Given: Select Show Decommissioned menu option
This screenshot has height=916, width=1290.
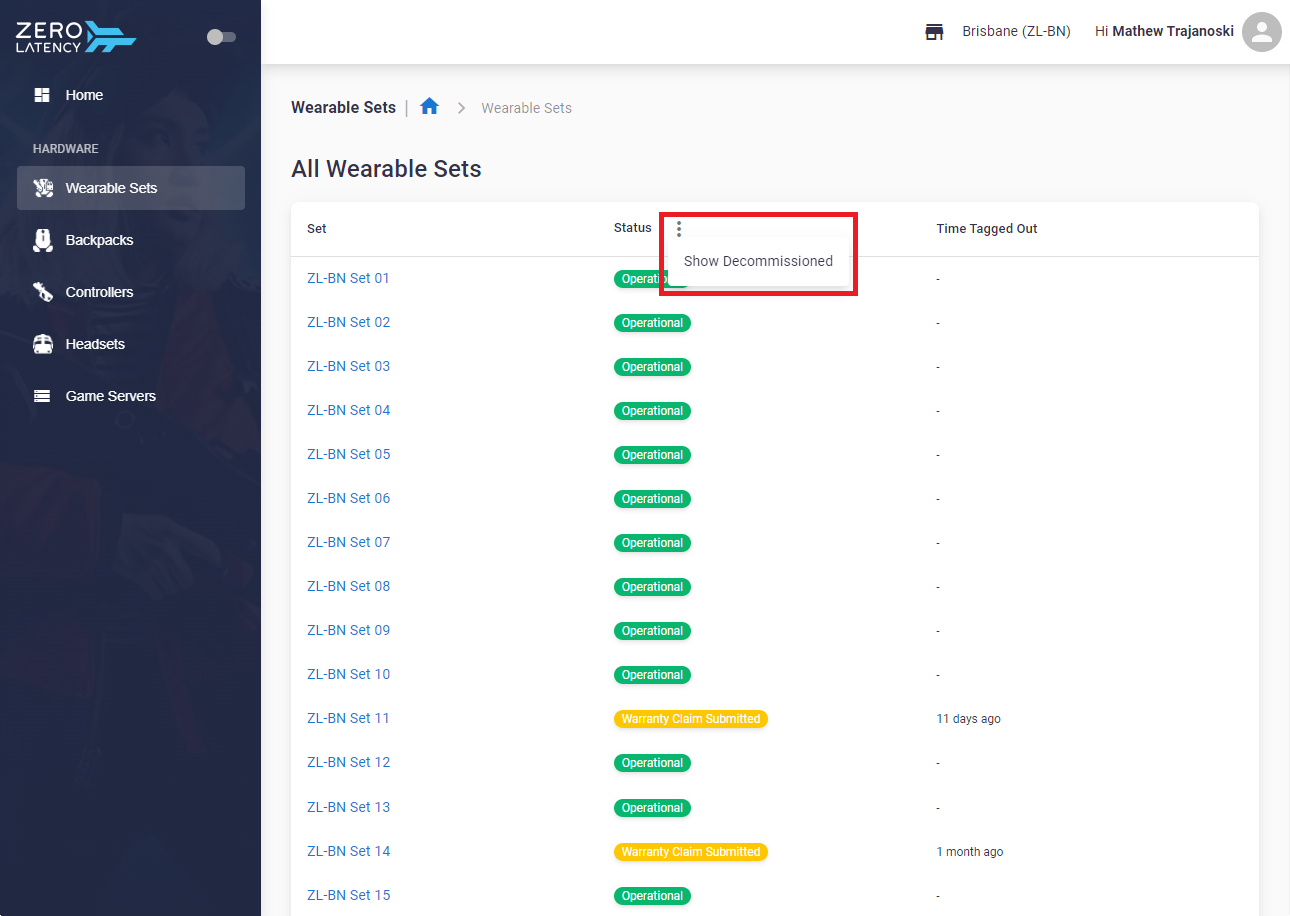Looking at the screenshot, I should (758, 261).
